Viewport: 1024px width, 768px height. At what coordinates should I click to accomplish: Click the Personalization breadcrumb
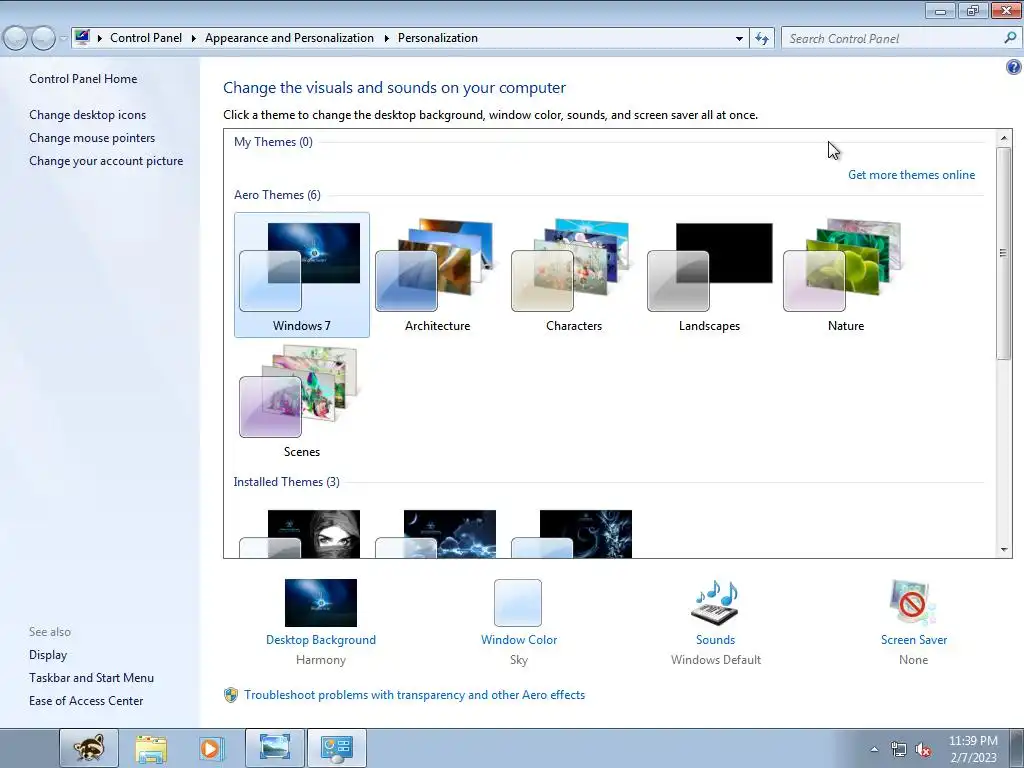(x=438, y=38)
